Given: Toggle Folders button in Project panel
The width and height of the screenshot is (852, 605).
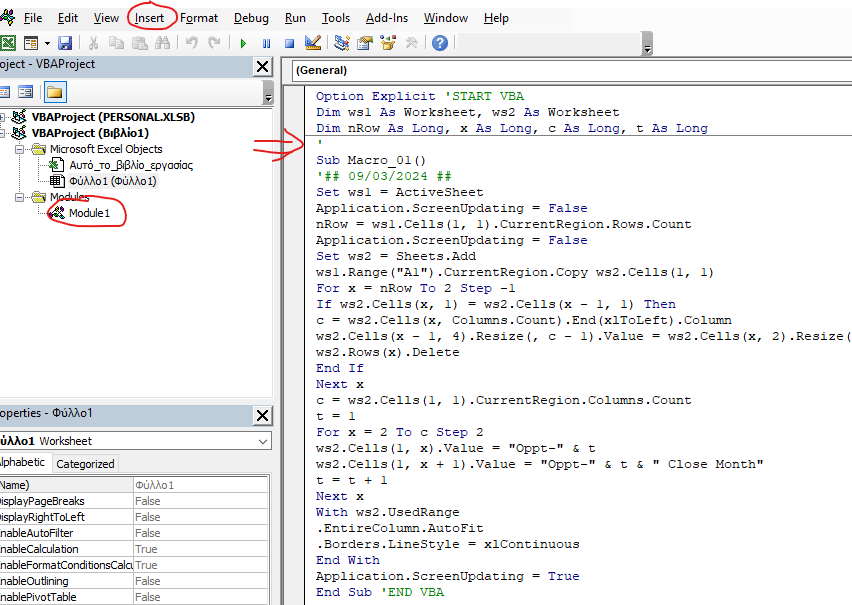Looking at the screenshot, I should 54,92.
